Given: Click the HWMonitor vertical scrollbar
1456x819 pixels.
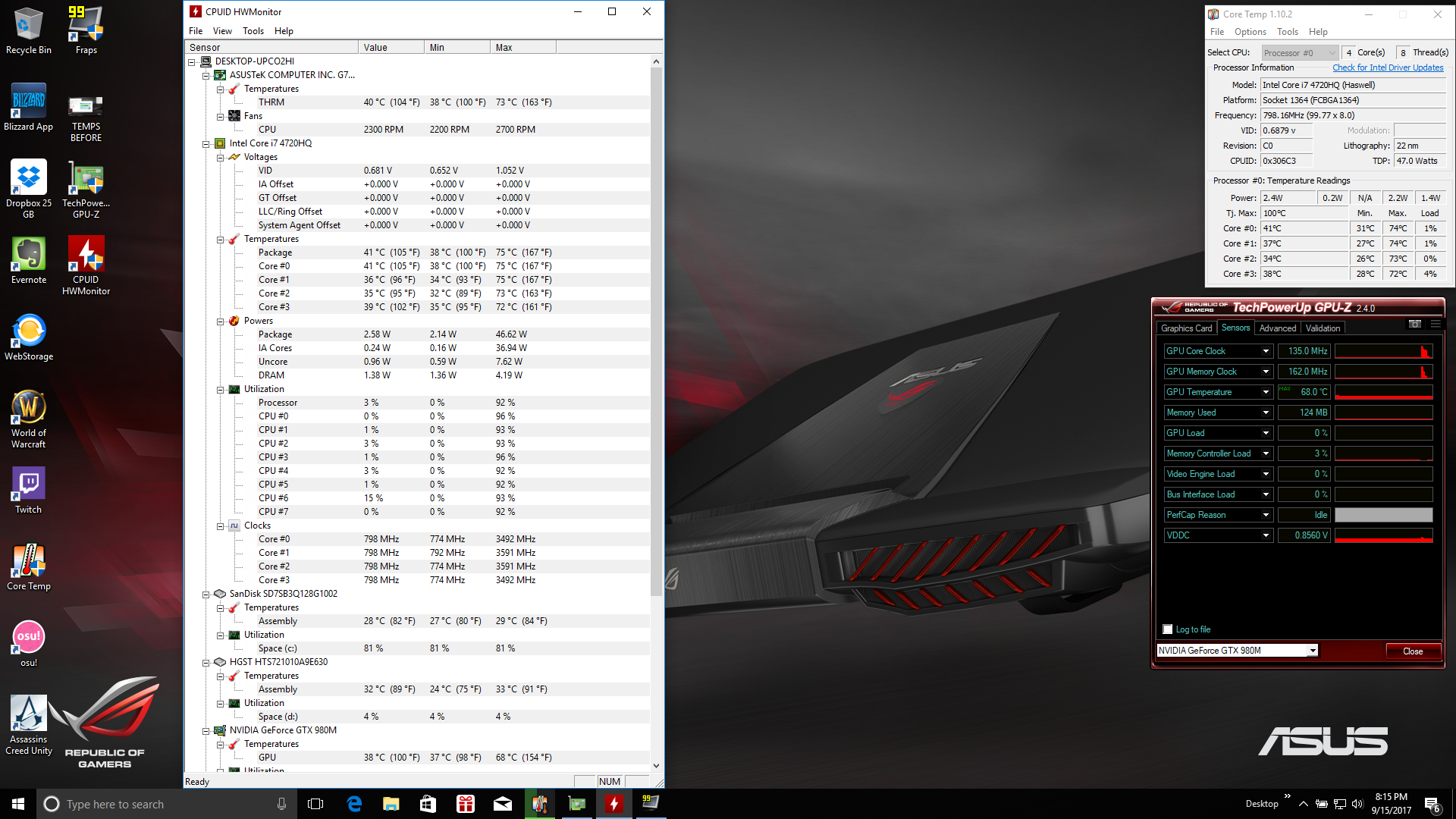Looking at the screenshot, I should (x=657, y=331).
